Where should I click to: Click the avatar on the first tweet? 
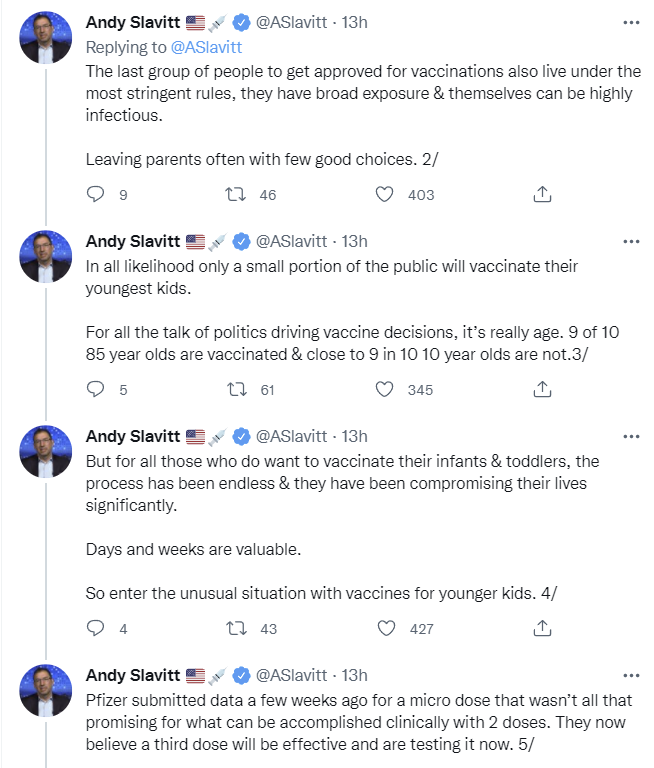click(x=46, y=39)
